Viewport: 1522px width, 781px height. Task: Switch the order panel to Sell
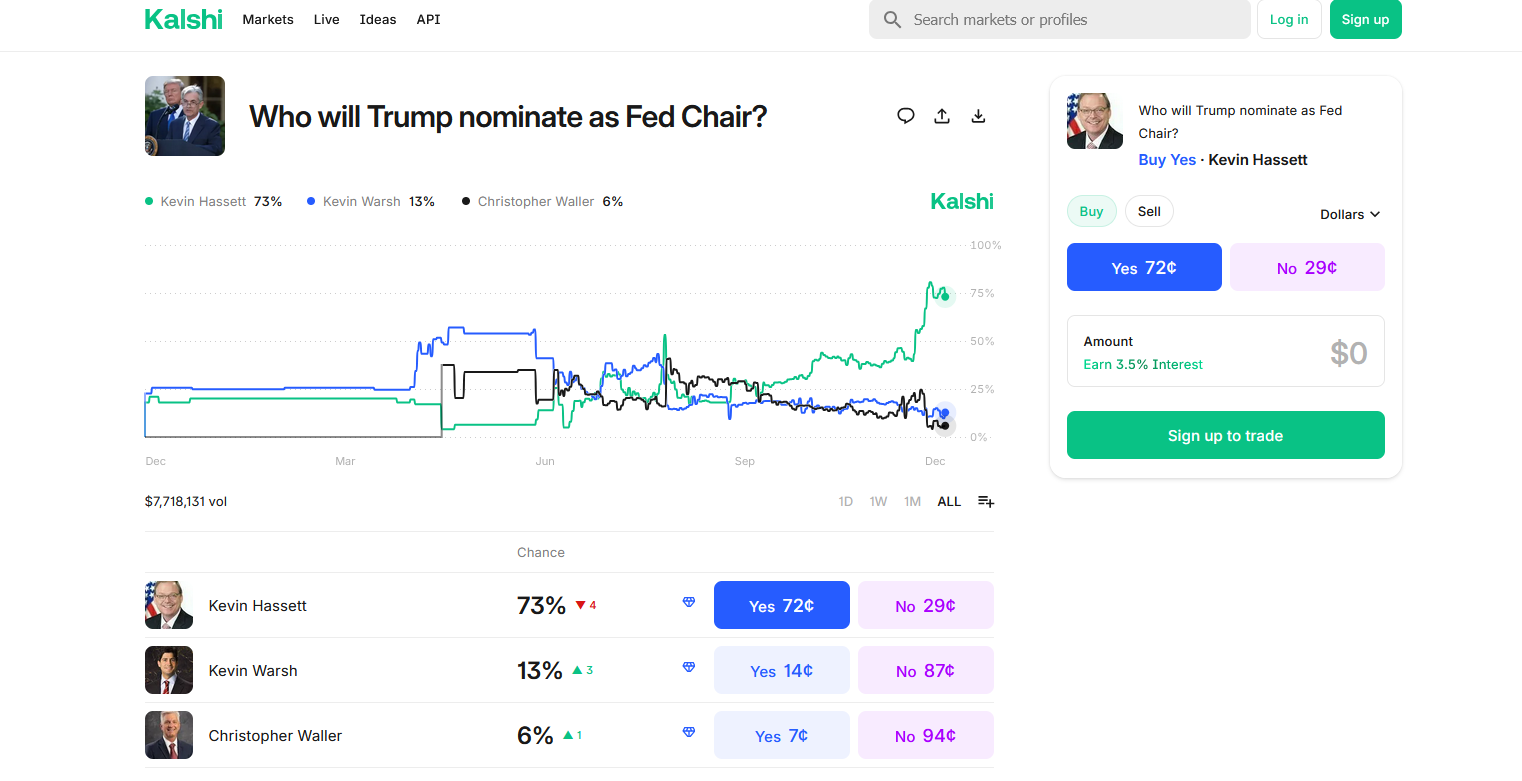click(1148, 211)
